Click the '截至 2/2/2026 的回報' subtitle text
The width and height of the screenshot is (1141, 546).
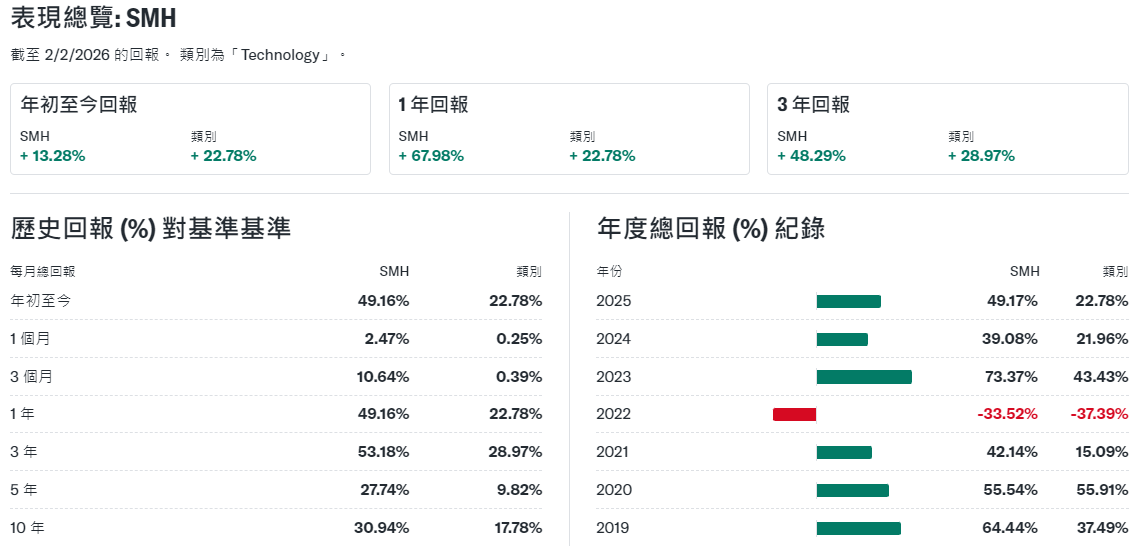pos(84,55)
